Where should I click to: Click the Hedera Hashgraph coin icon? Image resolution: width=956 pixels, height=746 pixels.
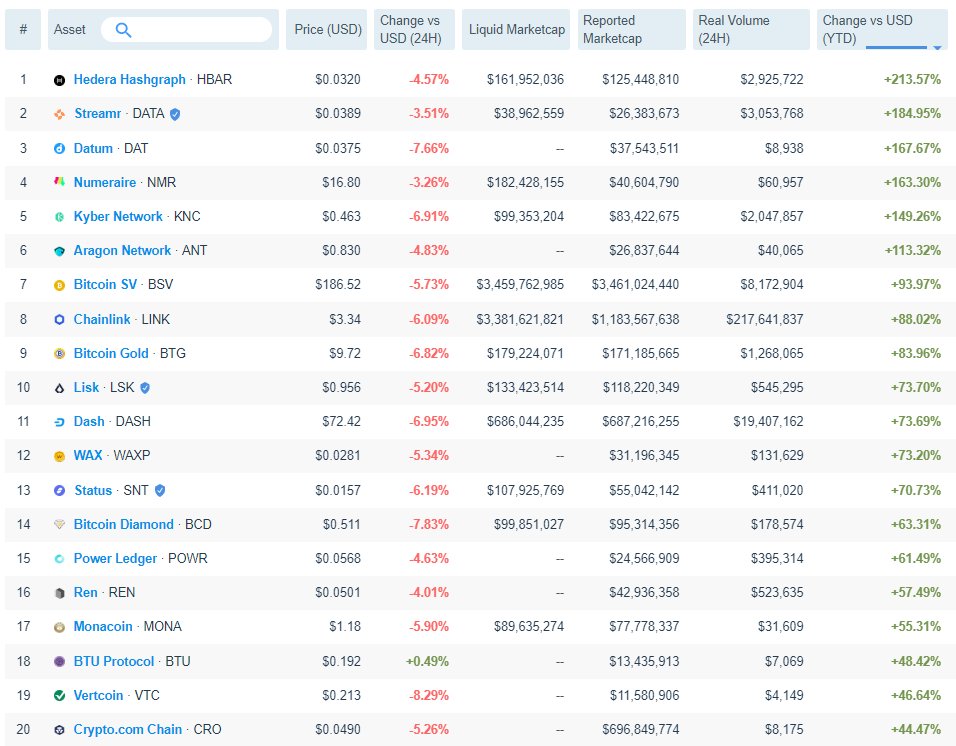[x=59, y=80]
